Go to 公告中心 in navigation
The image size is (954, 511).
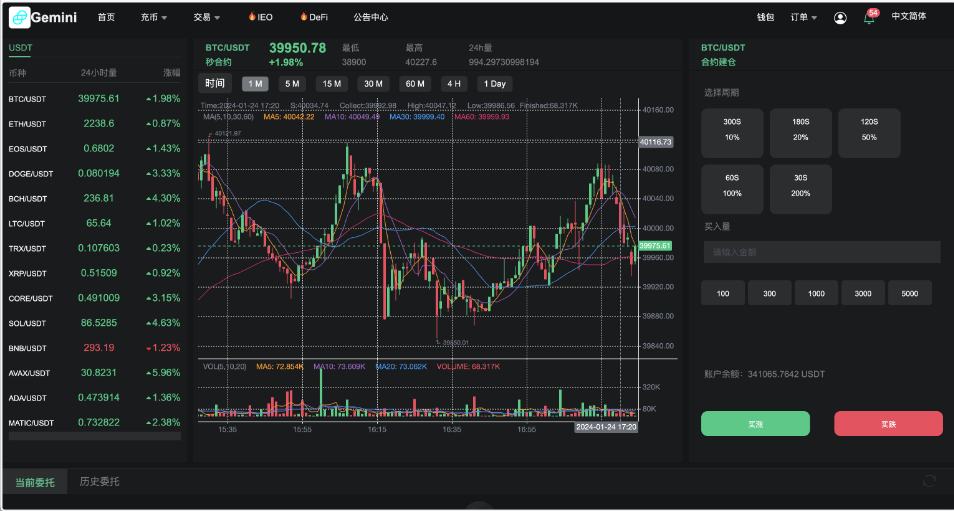coord(370,17)
